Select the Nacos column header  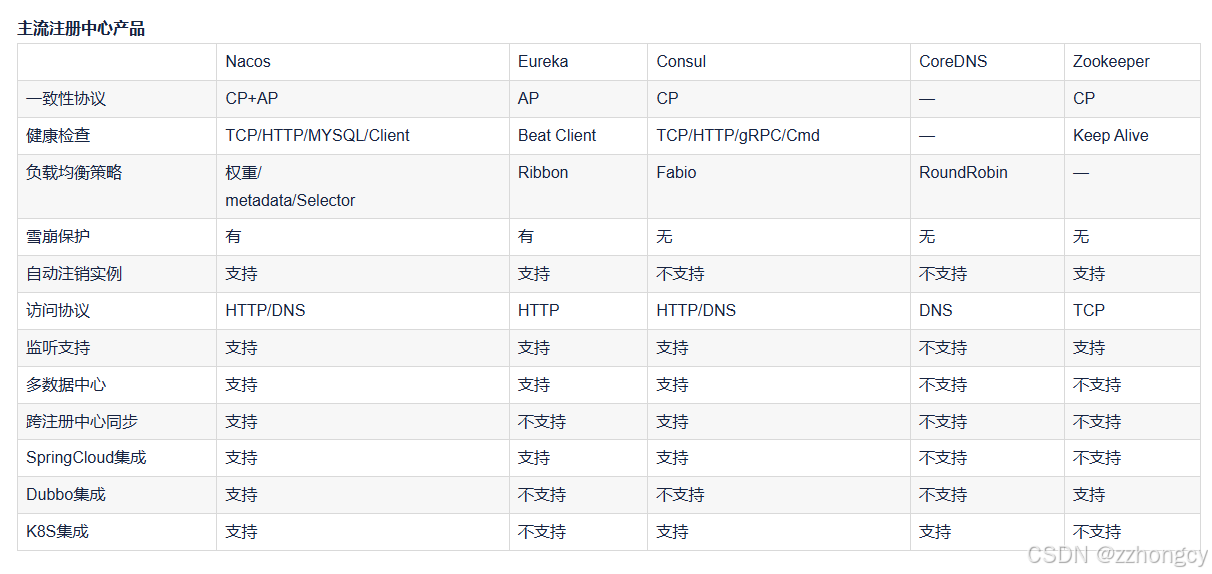point(248,62)
